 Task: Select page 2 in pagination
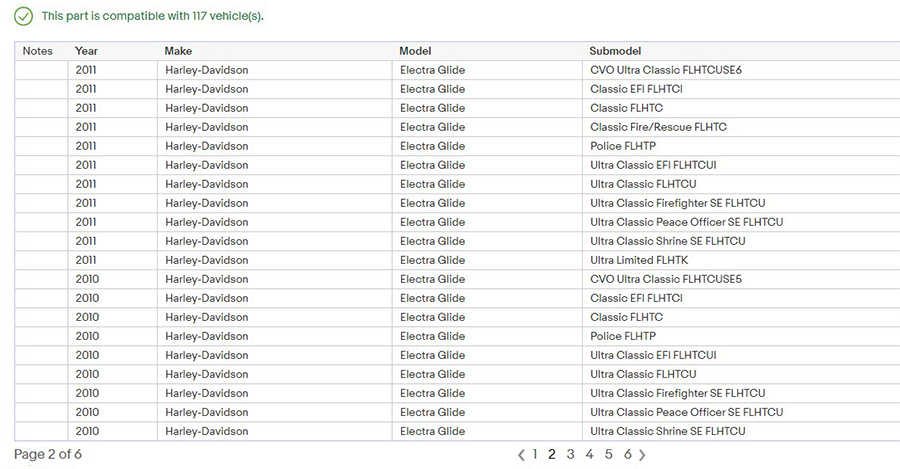pyautogui.click(x=552, y=454)
